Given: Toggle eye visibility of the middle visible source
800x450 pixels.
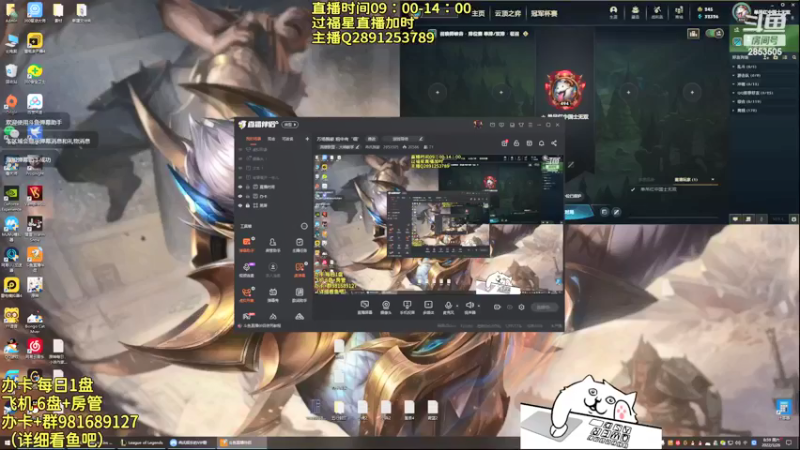Looking at the screenshot, I should click(240, 196).
